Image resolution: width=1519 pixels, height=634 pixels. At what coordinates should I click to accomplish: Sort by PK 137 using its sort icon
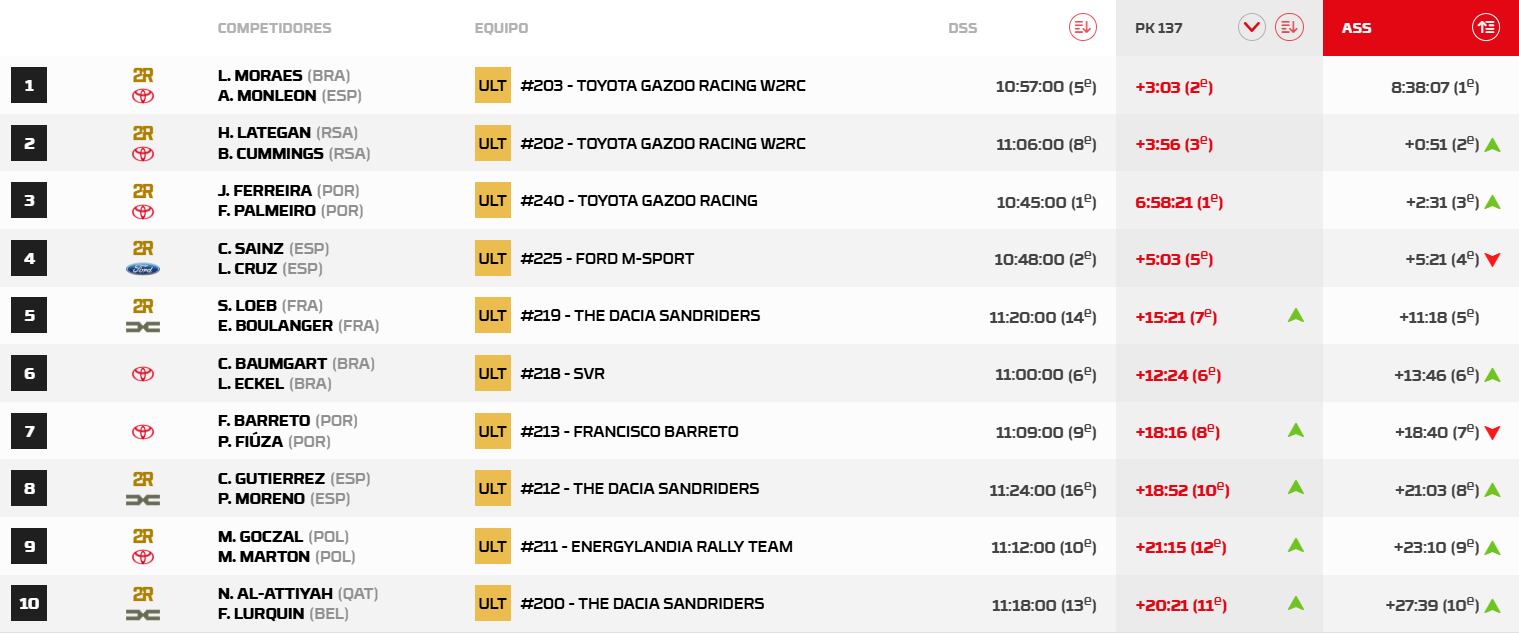point(1289,28)
